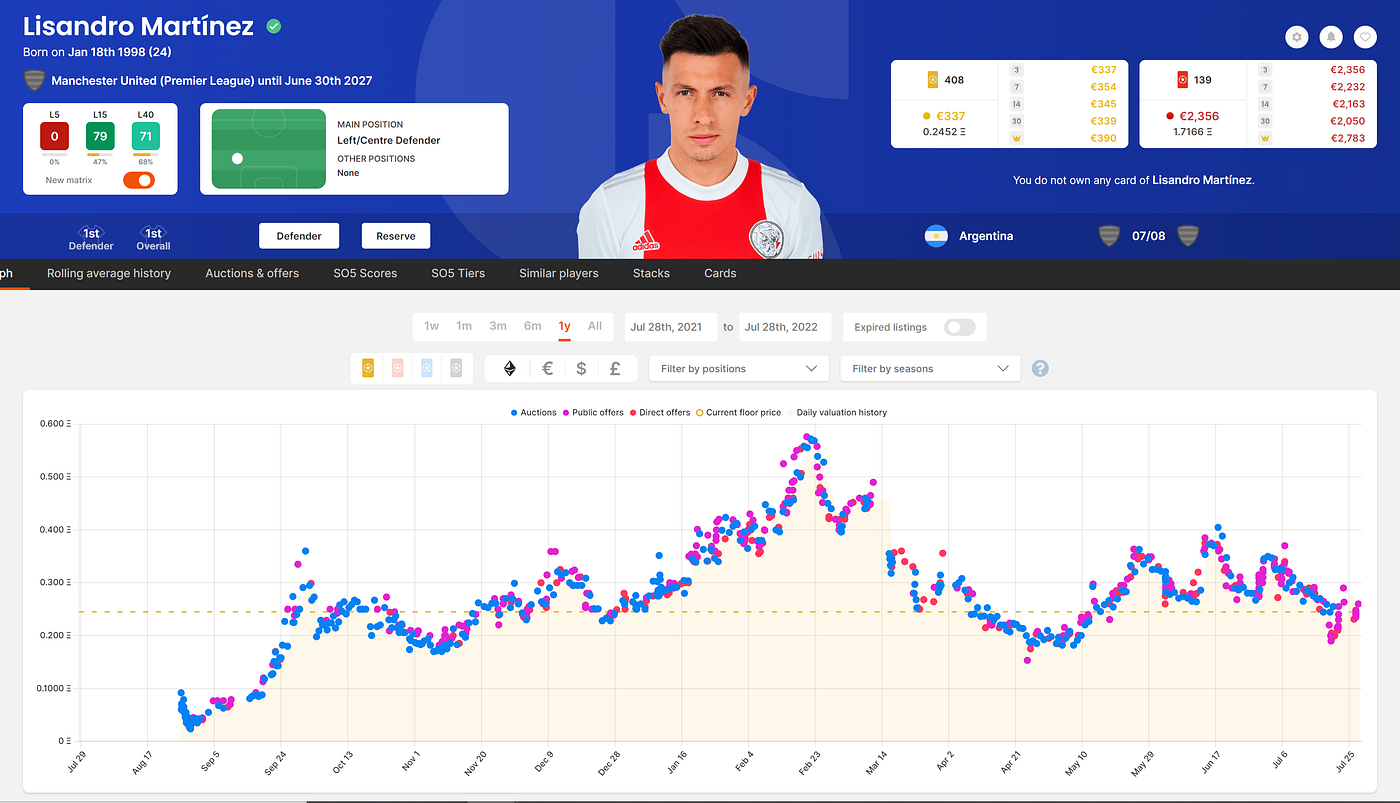
Task: Switch currency to Ethereum
Action: click(x=510, y=368)
